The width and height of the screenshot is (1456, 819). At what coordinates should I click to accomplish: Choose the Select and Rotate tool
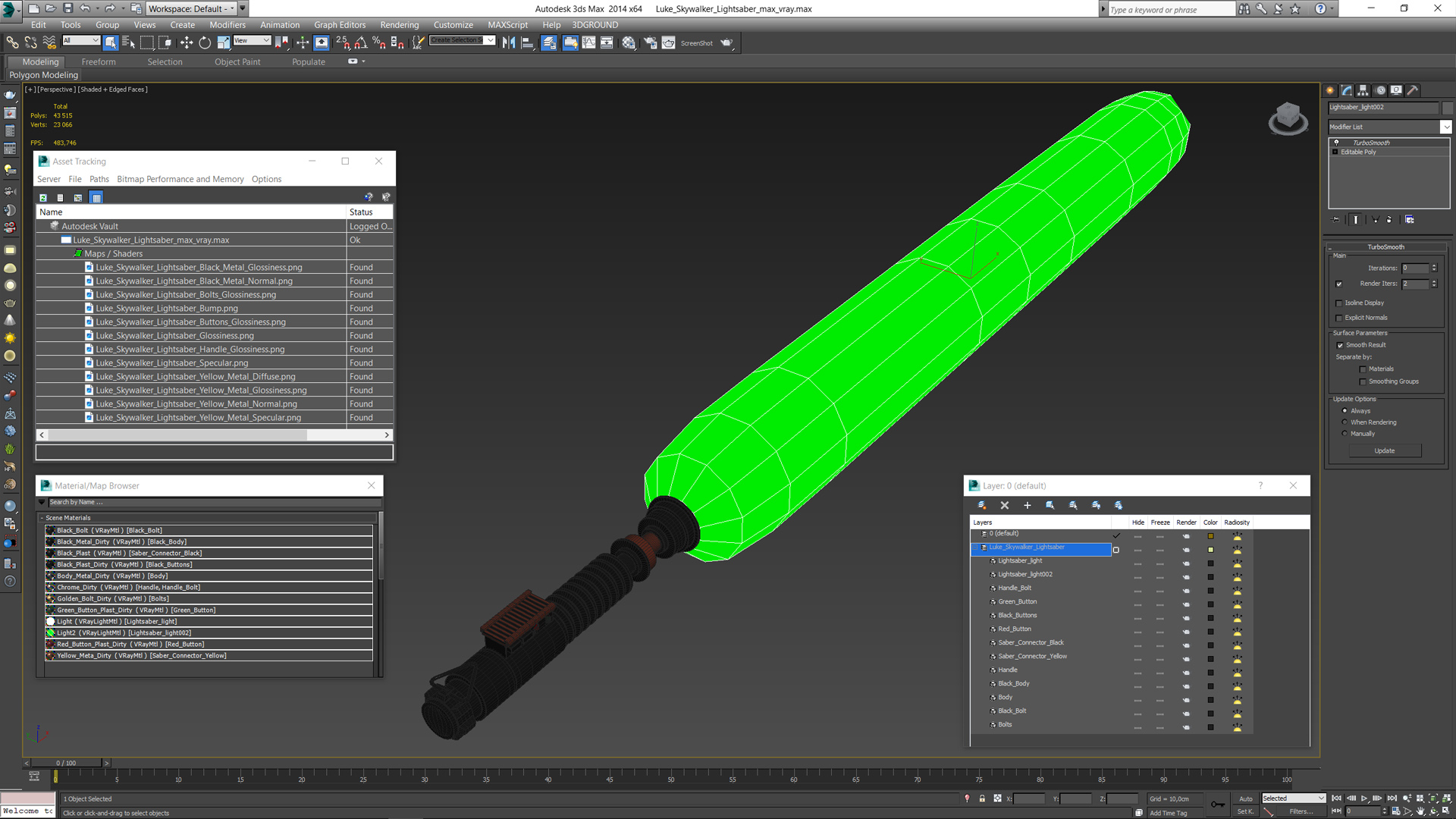point(205,43)
